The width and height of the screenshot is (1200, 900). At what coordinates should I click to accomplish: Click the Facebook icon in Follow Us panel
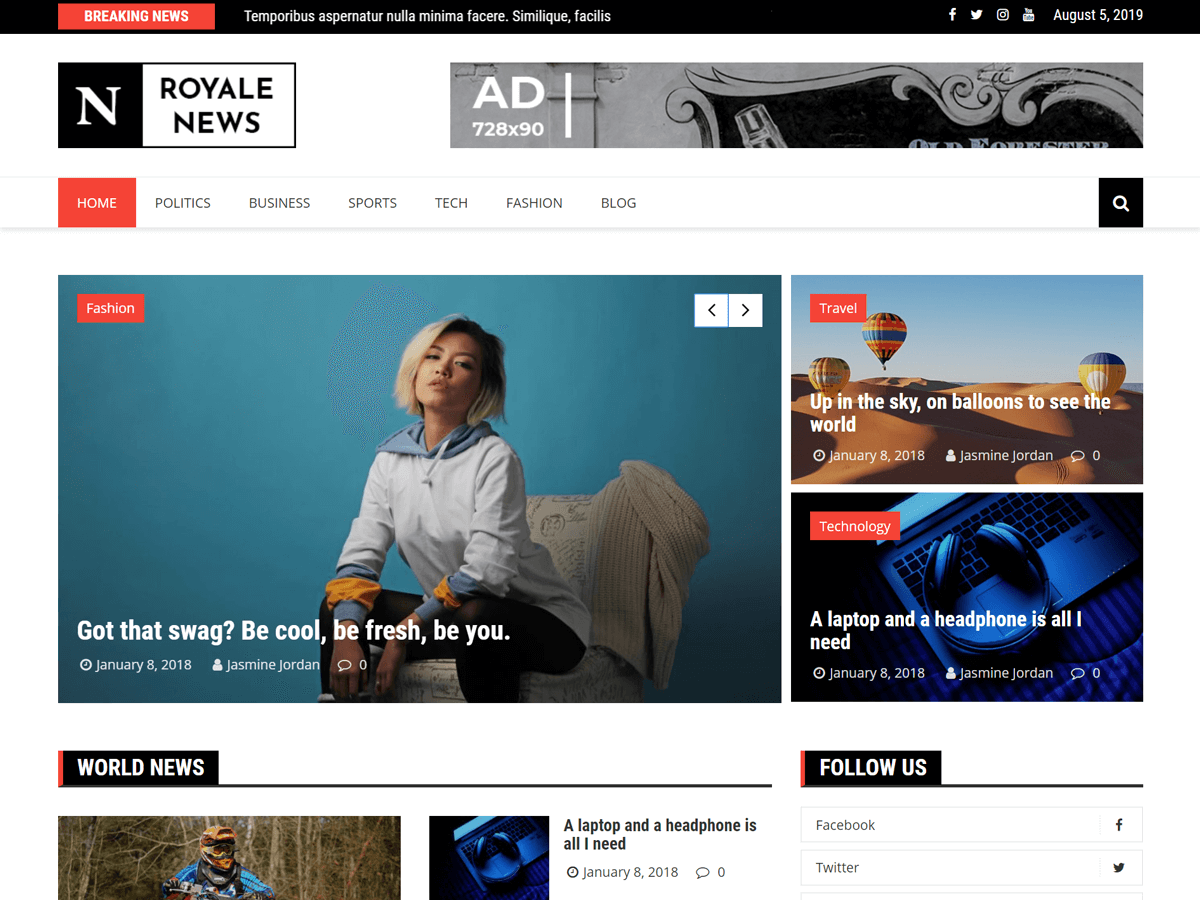tap(1118, 824)
